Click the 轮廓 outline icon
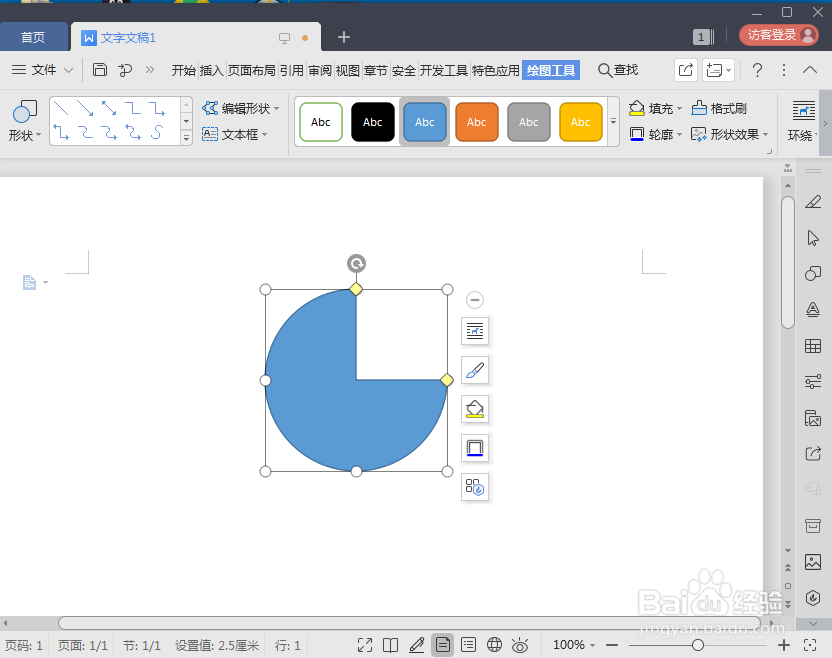This screenshot has height=658, width=832. point(636,134)
